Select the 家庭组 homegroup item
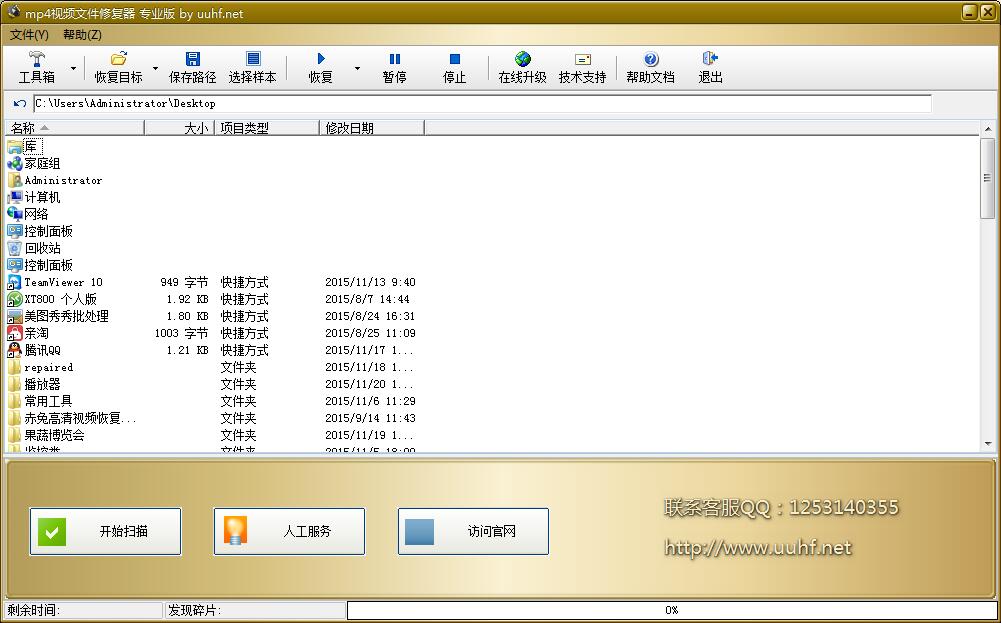 click(33, 163)
